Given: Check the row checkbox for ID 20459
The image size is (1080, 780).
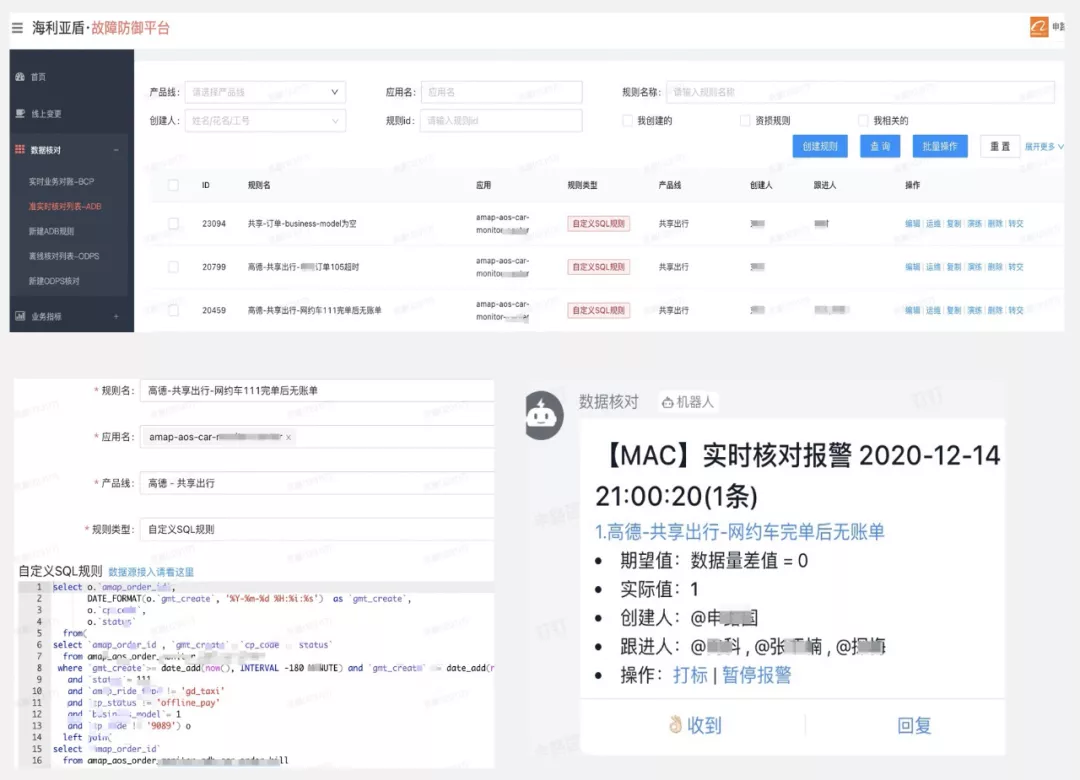Looking at the screenshot, I should pos(174,310).
